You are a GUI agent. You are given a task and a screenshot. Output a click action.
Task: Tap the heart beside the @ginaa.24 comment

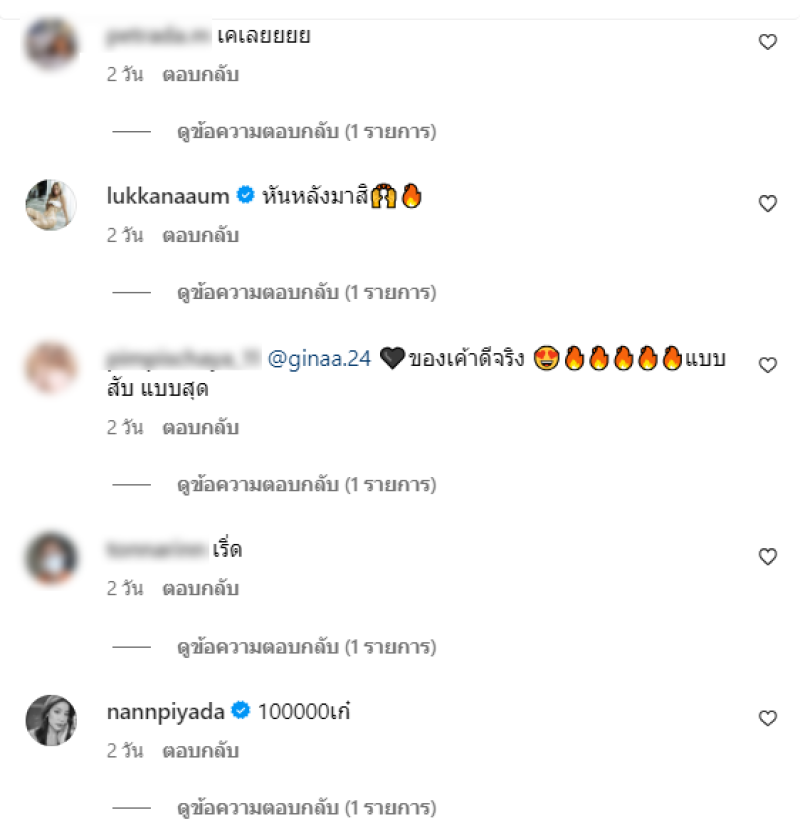pos(768,365)
